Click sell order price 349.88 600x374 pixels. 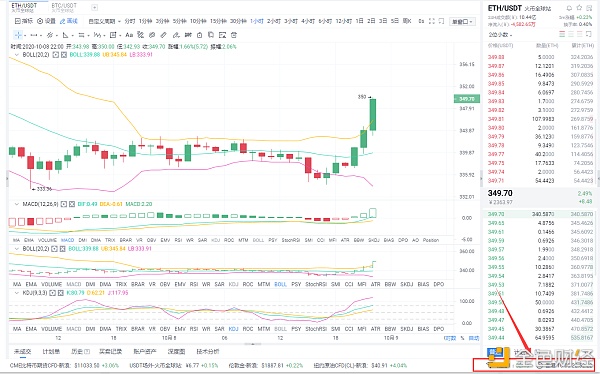pos(496,57)
